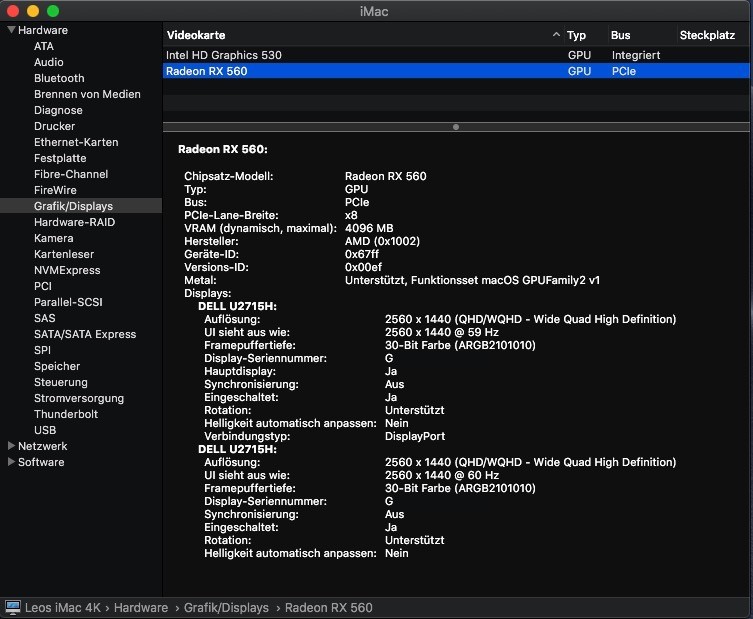Open NVMExpress hardware entry
This screenshot has height=619, width=753.
click(x=67, y=270)
